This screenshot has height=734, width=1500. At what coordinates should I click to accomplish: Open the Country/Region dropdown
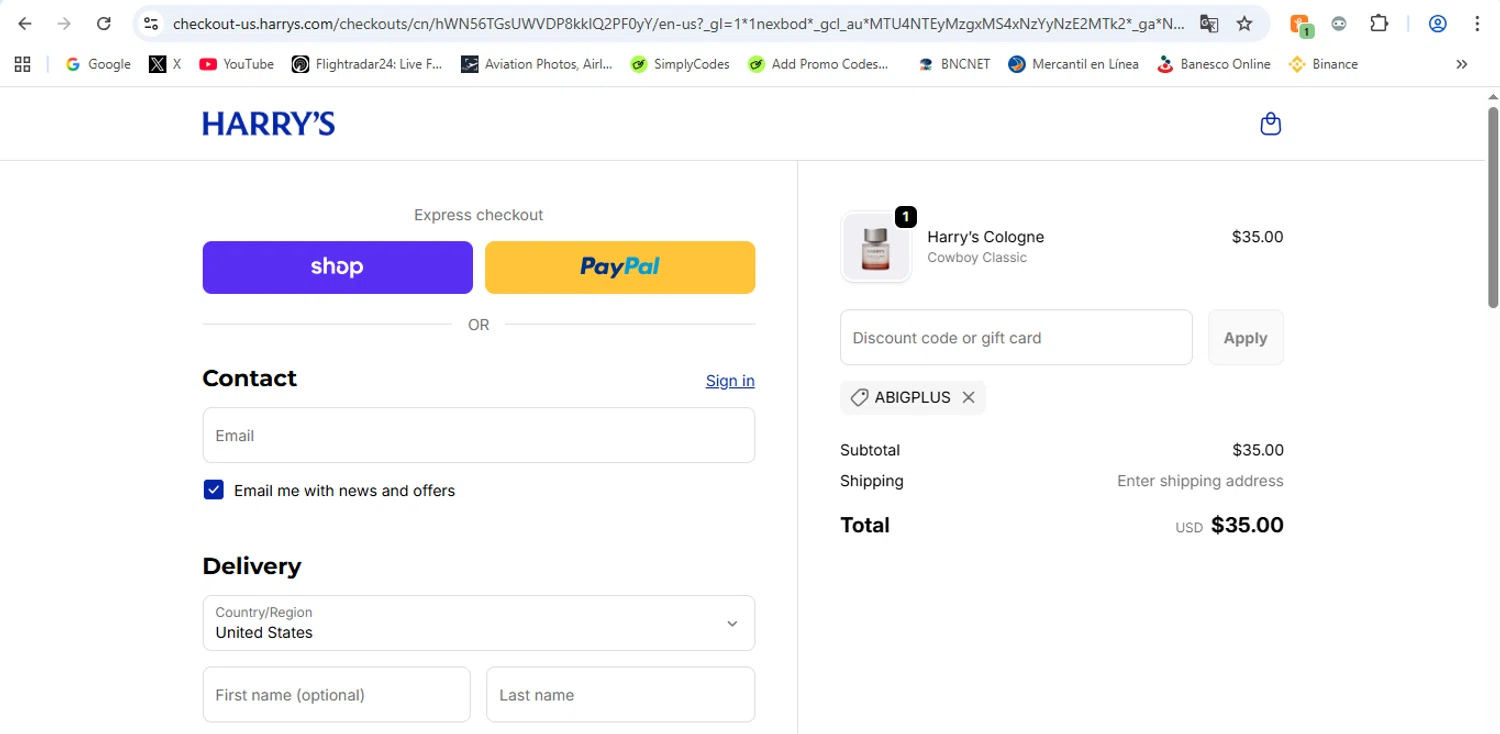(x=479, y=623)
